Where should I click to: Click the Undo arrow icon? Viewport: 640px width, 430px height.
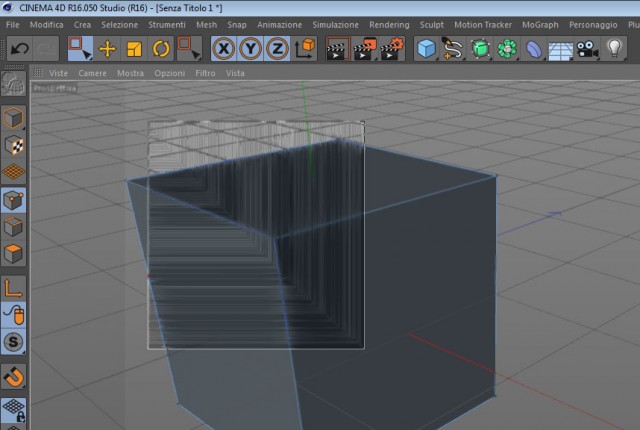(20, 49)
